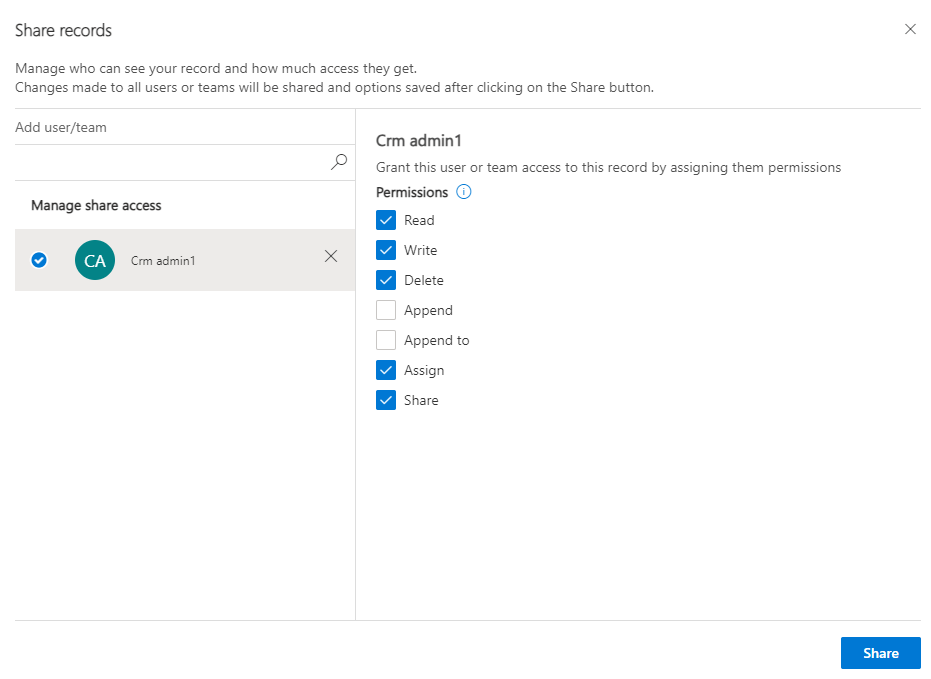Click the Share records dialog title
931x679 pixels.
[x=64, y=30]
